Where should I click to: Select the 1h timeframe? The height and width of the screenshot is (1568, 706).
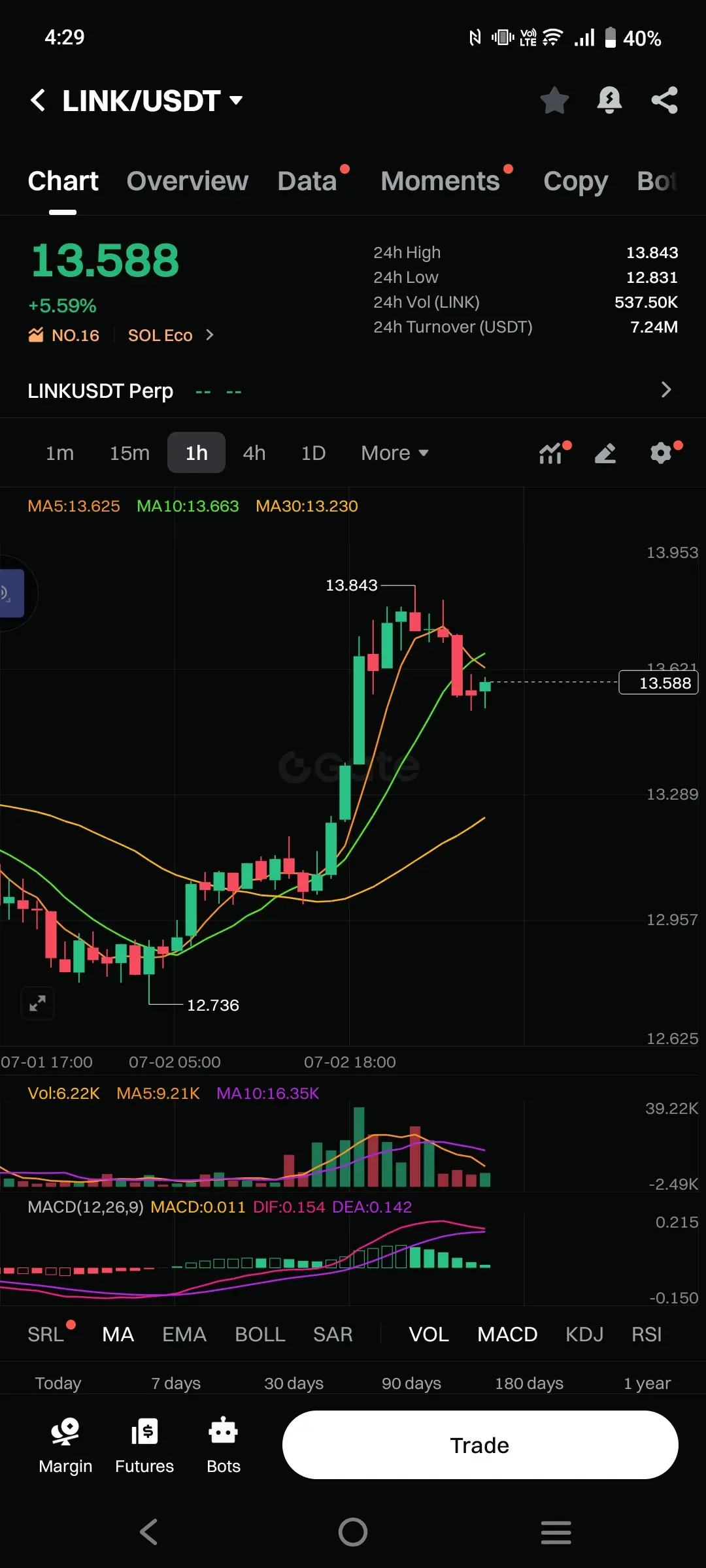click(x=196, y=453)
